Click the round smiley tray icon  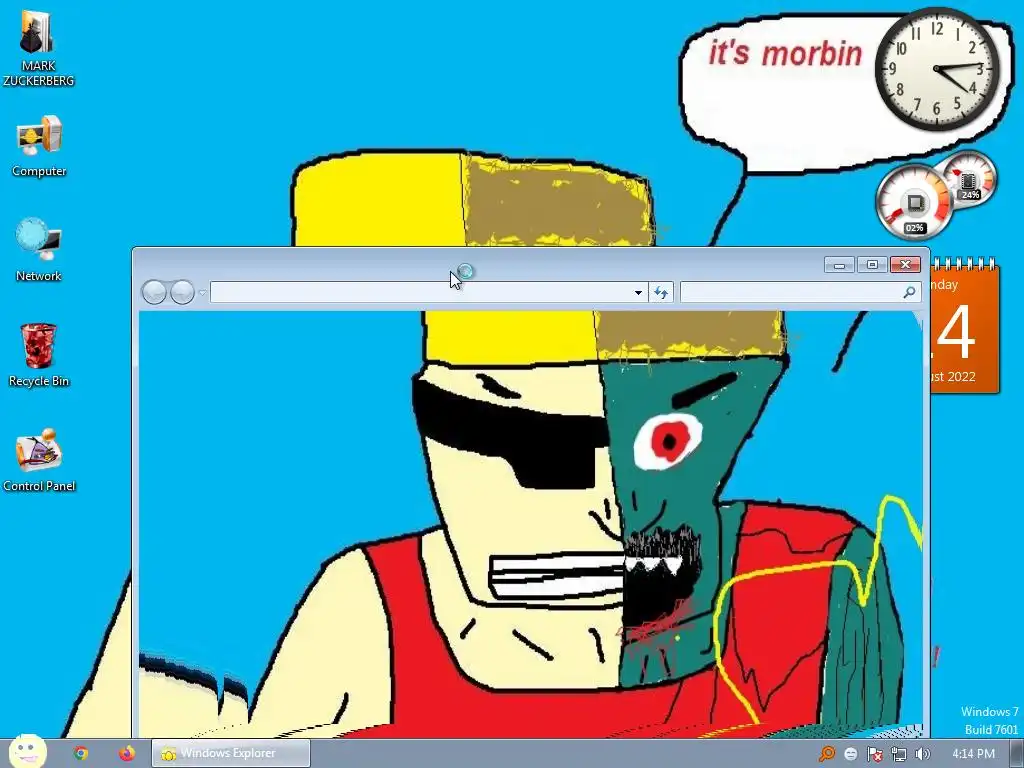coord(850,754)
